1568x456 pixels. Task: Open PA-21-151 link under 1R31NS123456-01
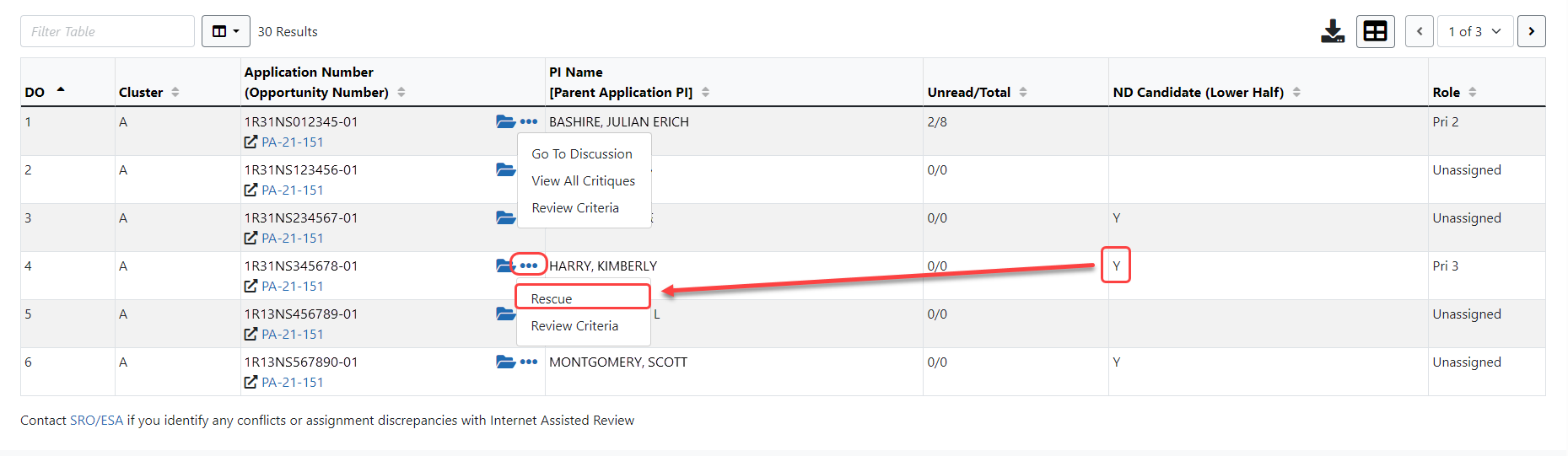293,190
